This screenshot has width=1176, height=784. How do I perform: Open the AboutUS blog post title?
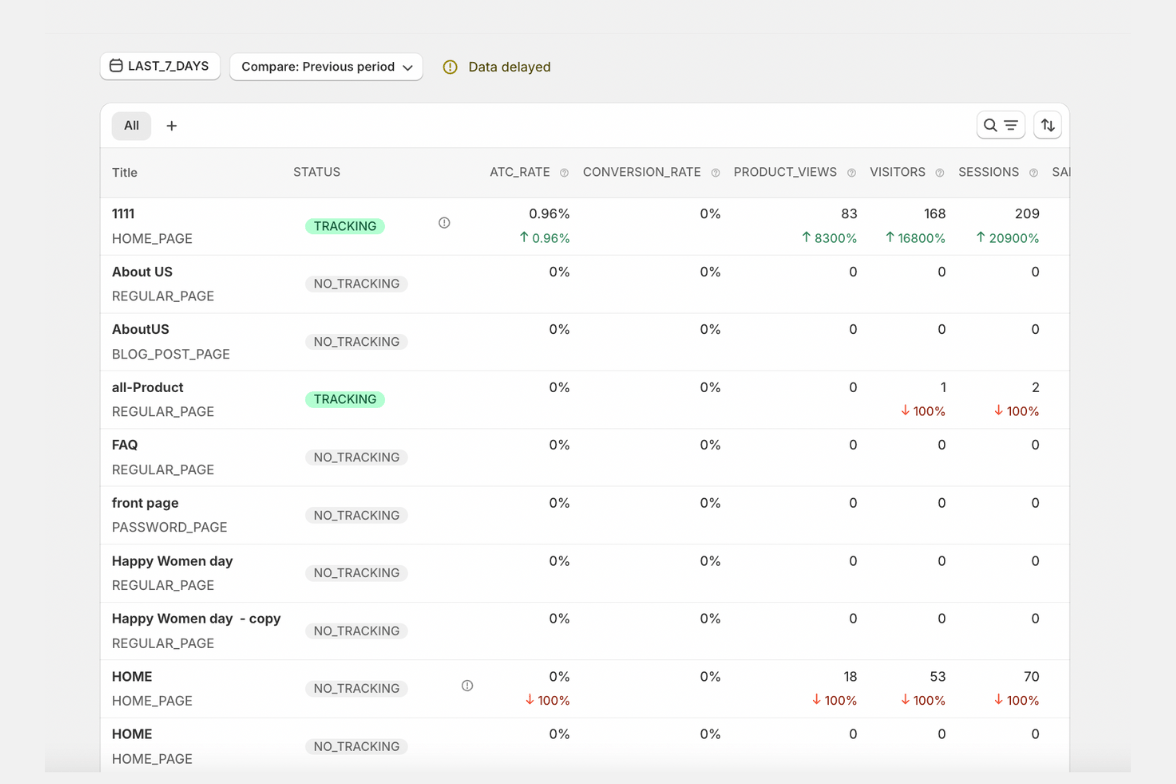140,329
